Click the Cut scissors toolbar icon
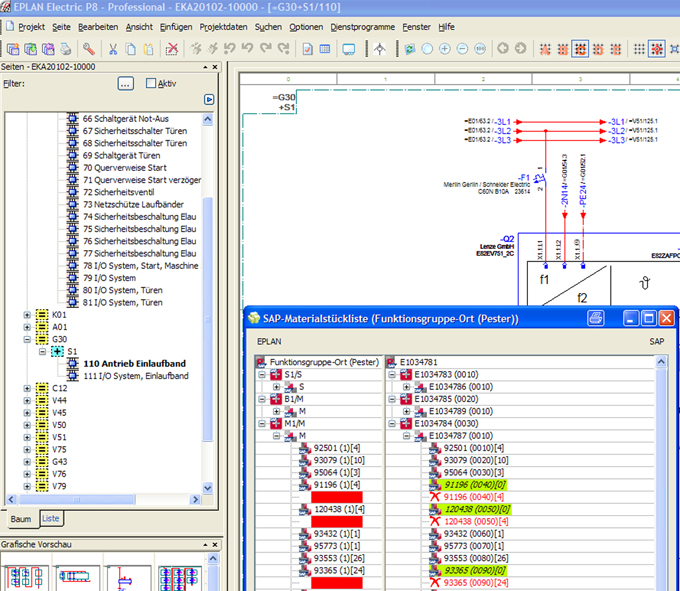The width and height of the screenshot is (680, 591). [113, 48]
